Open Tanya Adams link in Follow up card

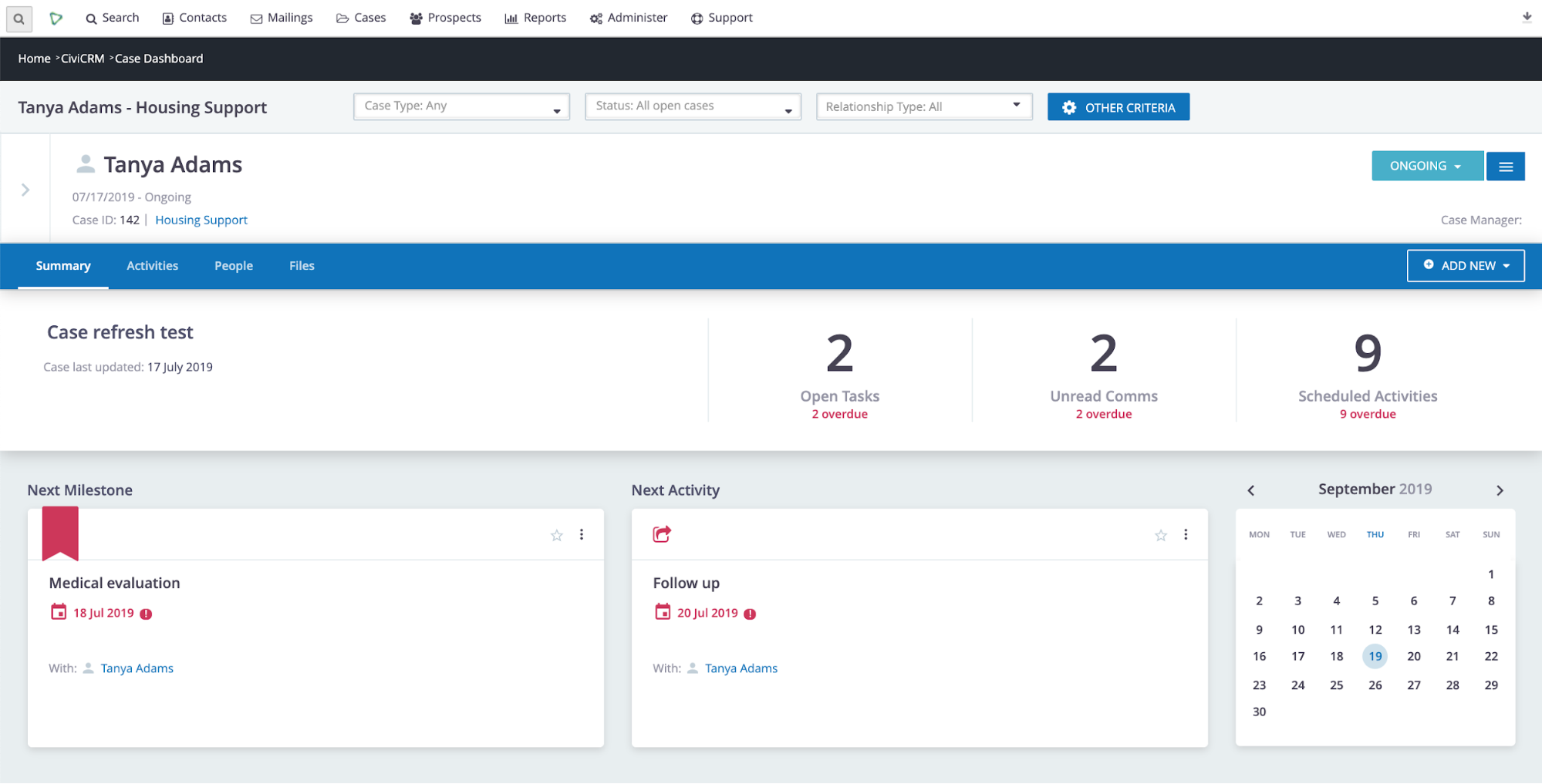pos(741,668)
